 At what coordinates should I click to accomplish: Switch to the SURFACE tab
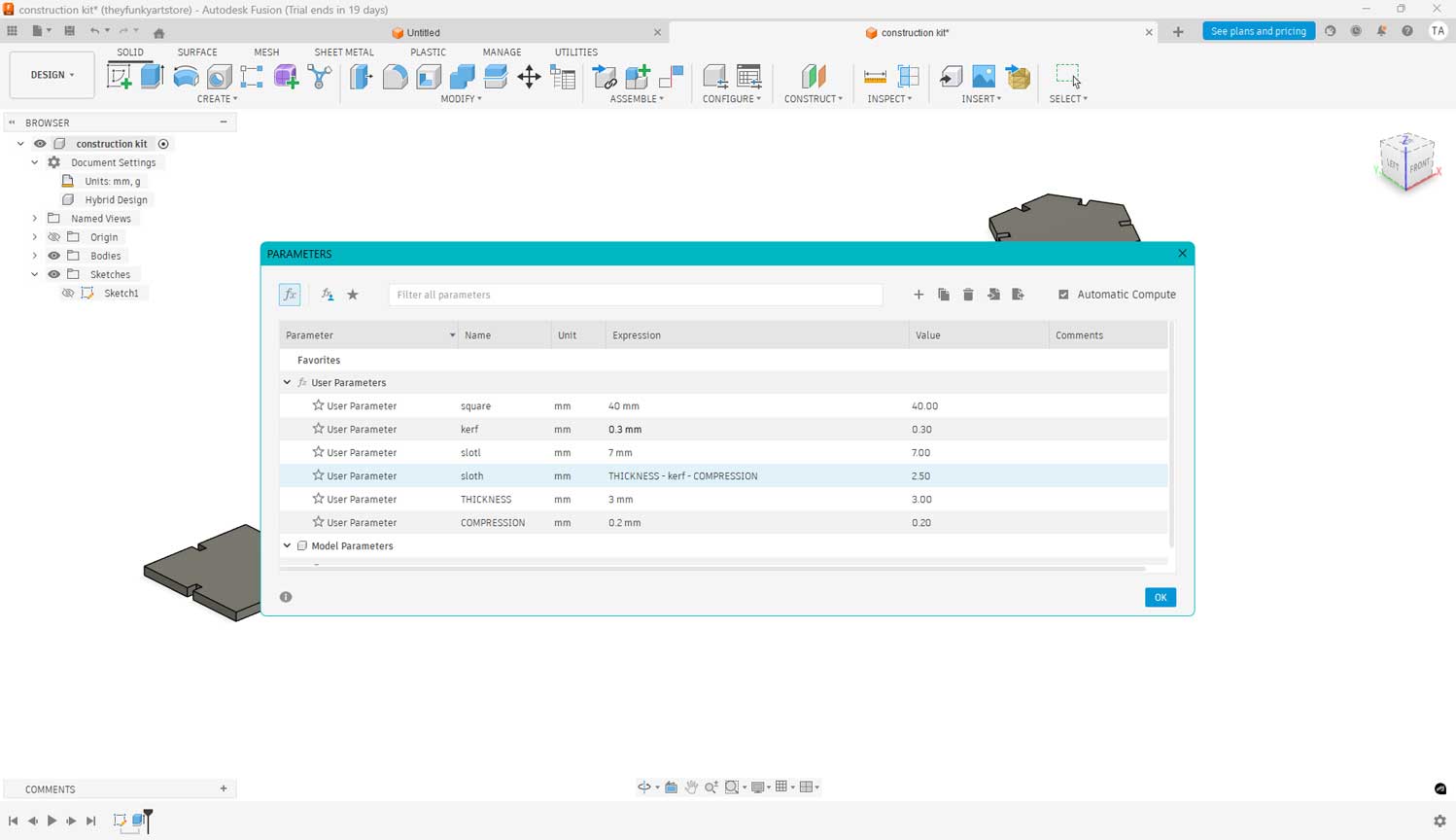197,52
